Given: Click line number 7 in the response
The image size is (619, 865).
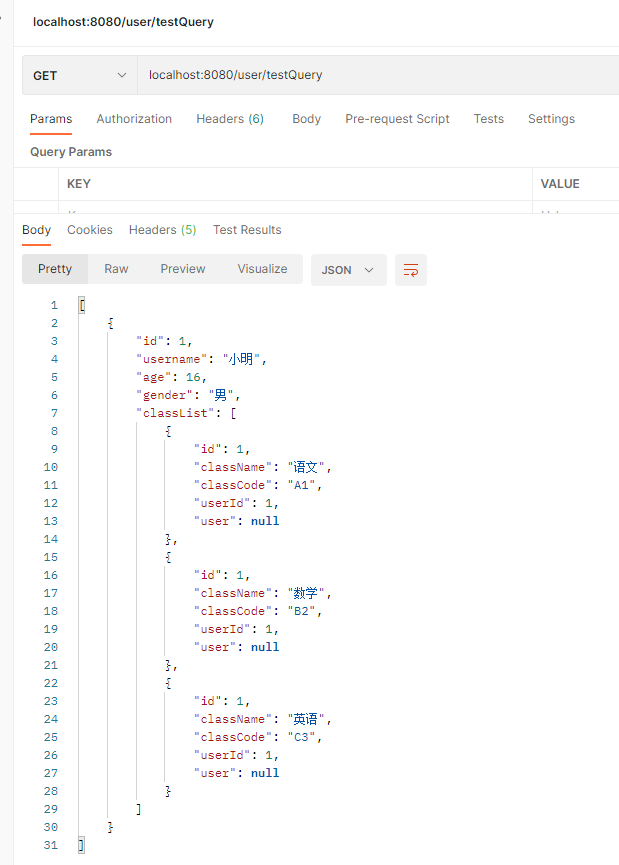Looking at the screenshot, I should 53,413.
